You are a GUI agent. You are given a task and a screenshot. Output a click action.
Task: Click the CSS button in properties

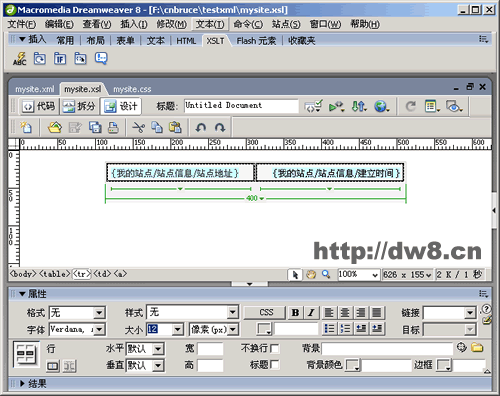(x=266, y=312)
